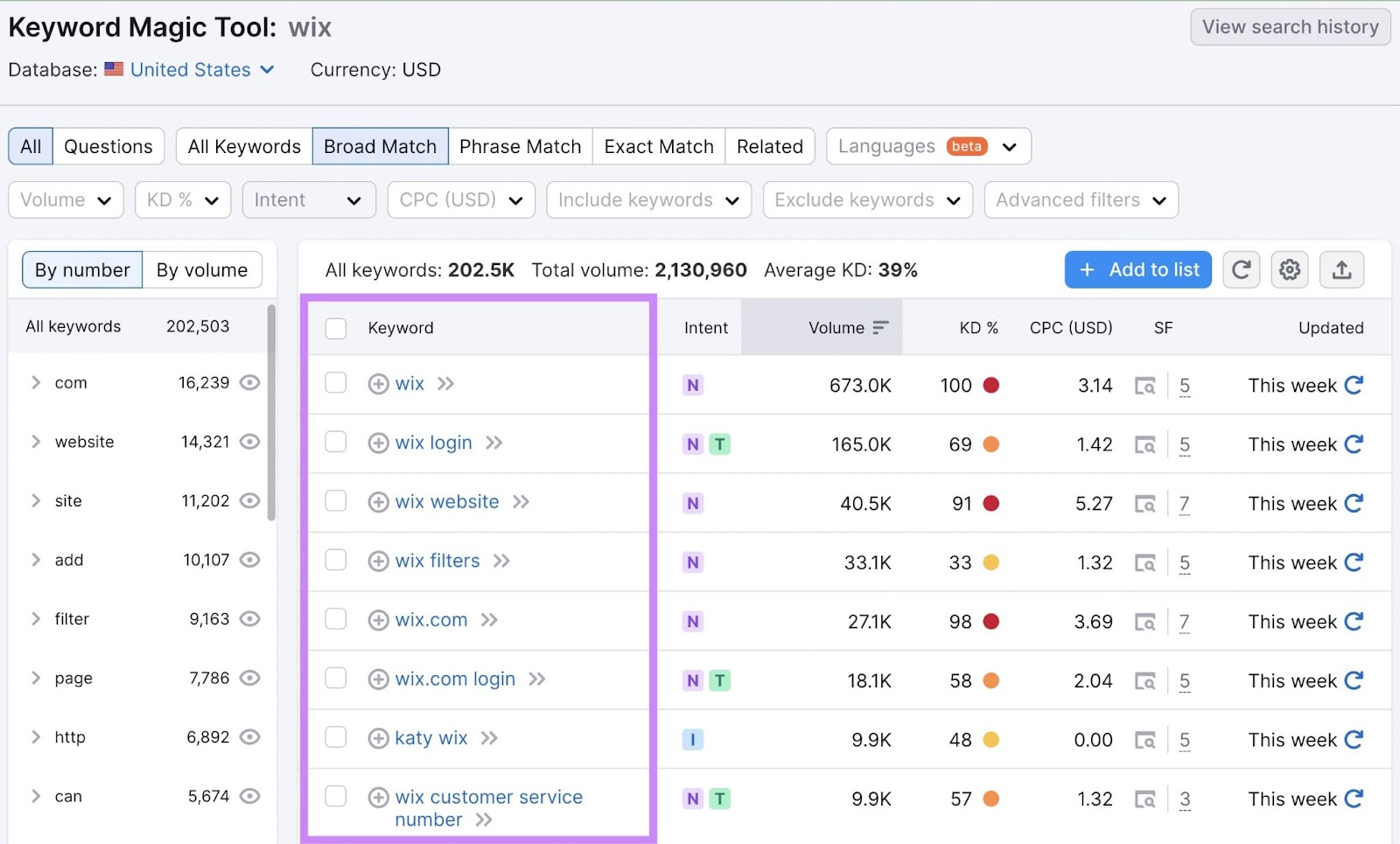Change the database from United States

pyautogui.click(x=189, y=70)
